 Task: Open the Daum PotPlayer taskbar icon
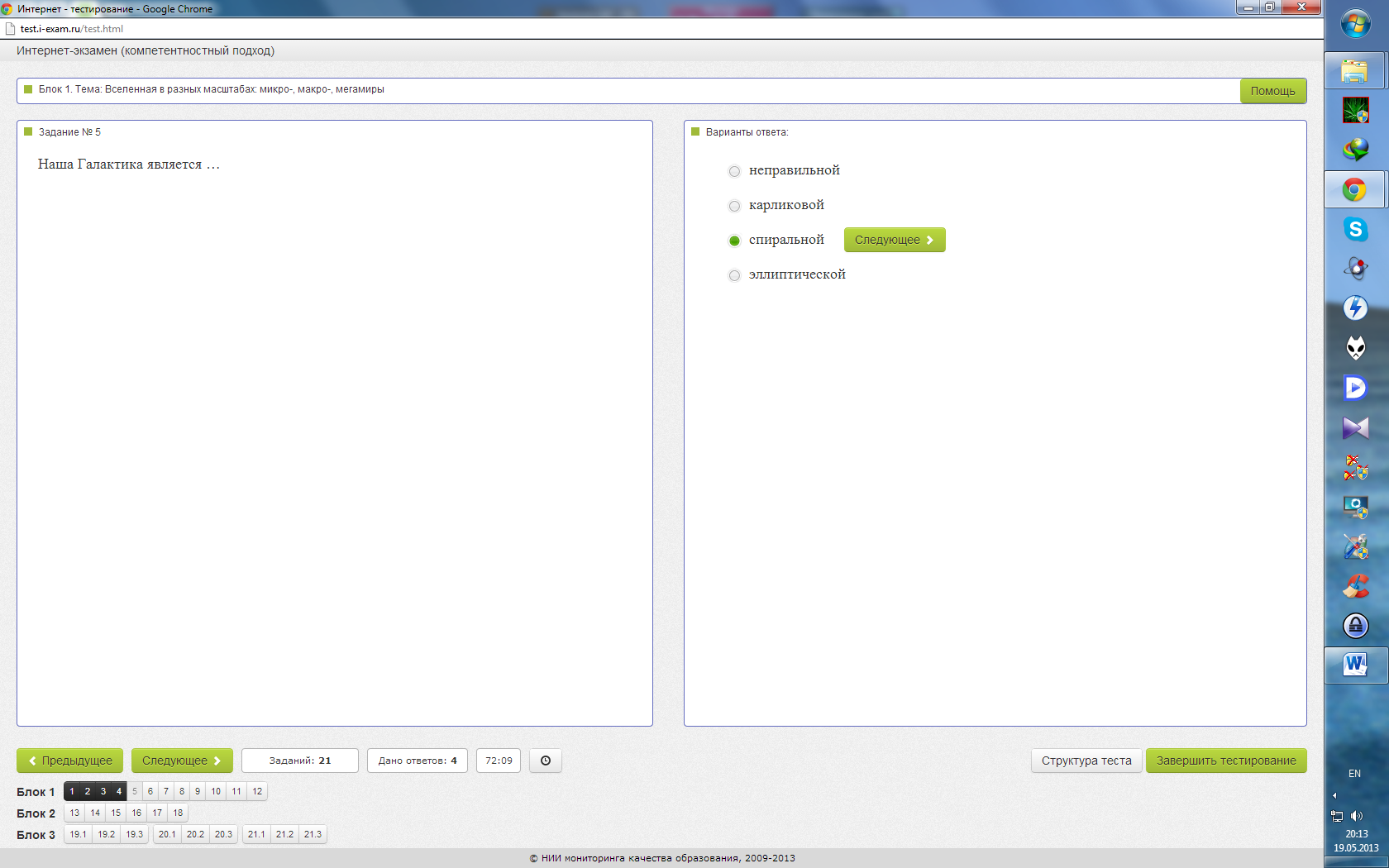point(1355,388)
